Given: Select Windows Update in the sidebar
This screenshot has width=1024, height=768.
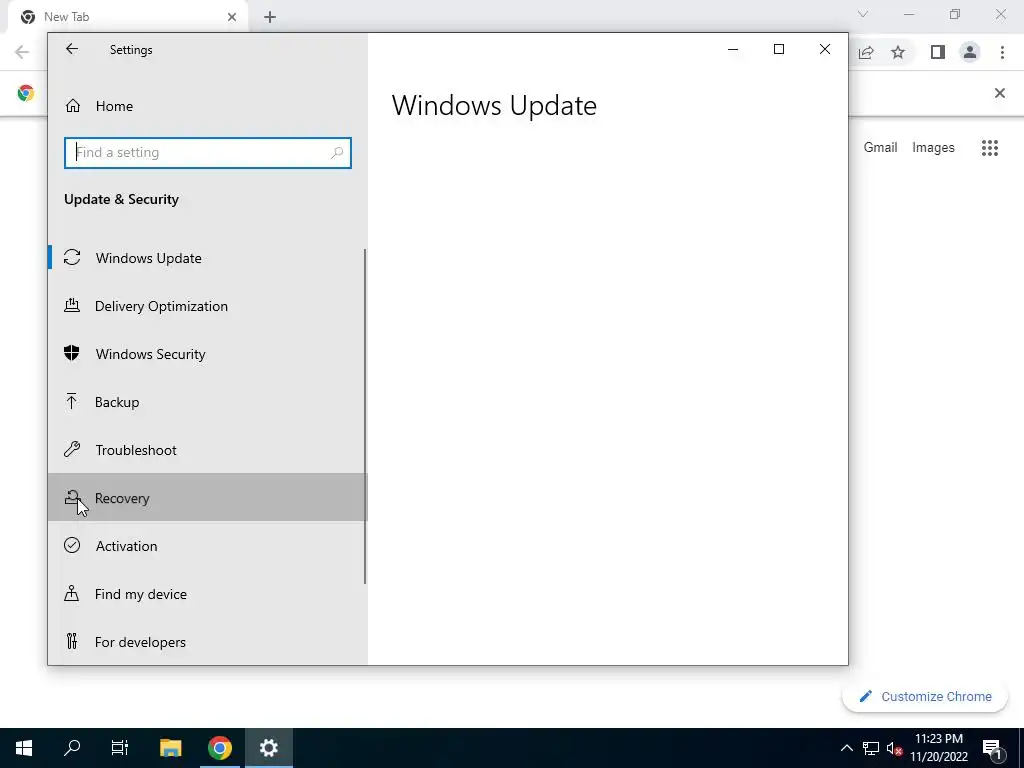Looking at the screenshot, I should coord(208,258).
